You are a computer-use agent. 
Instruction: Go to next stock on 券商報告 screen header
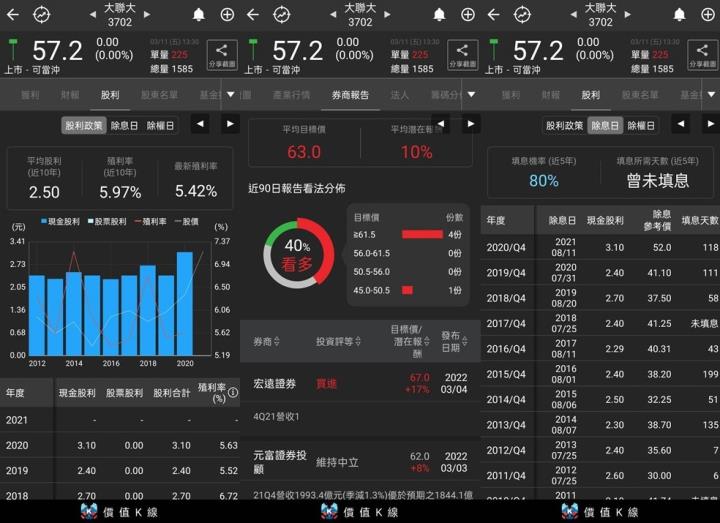pyautogui.click(x=387, y=15)
